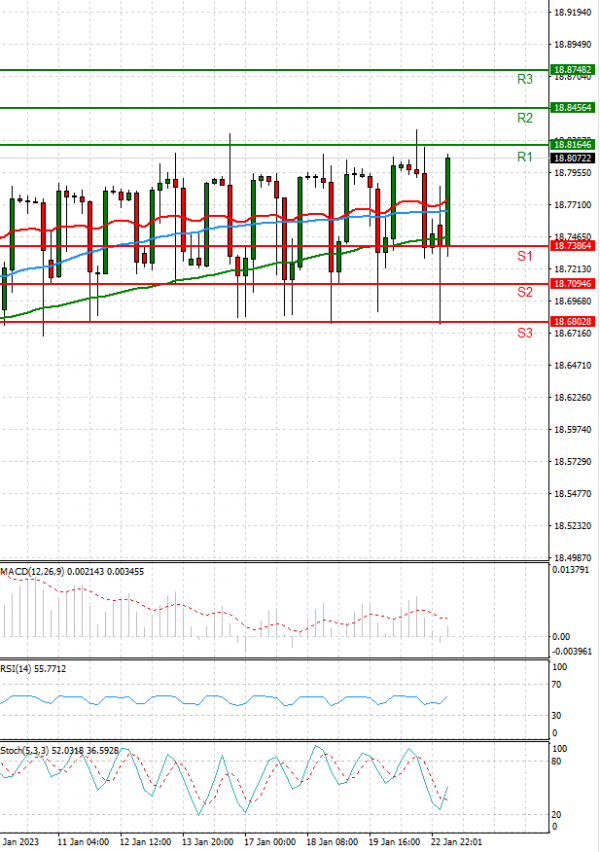The image size is (600, 852).
Task: Click the 22 Jan 22:01 time label
Action: pos(457,842)
